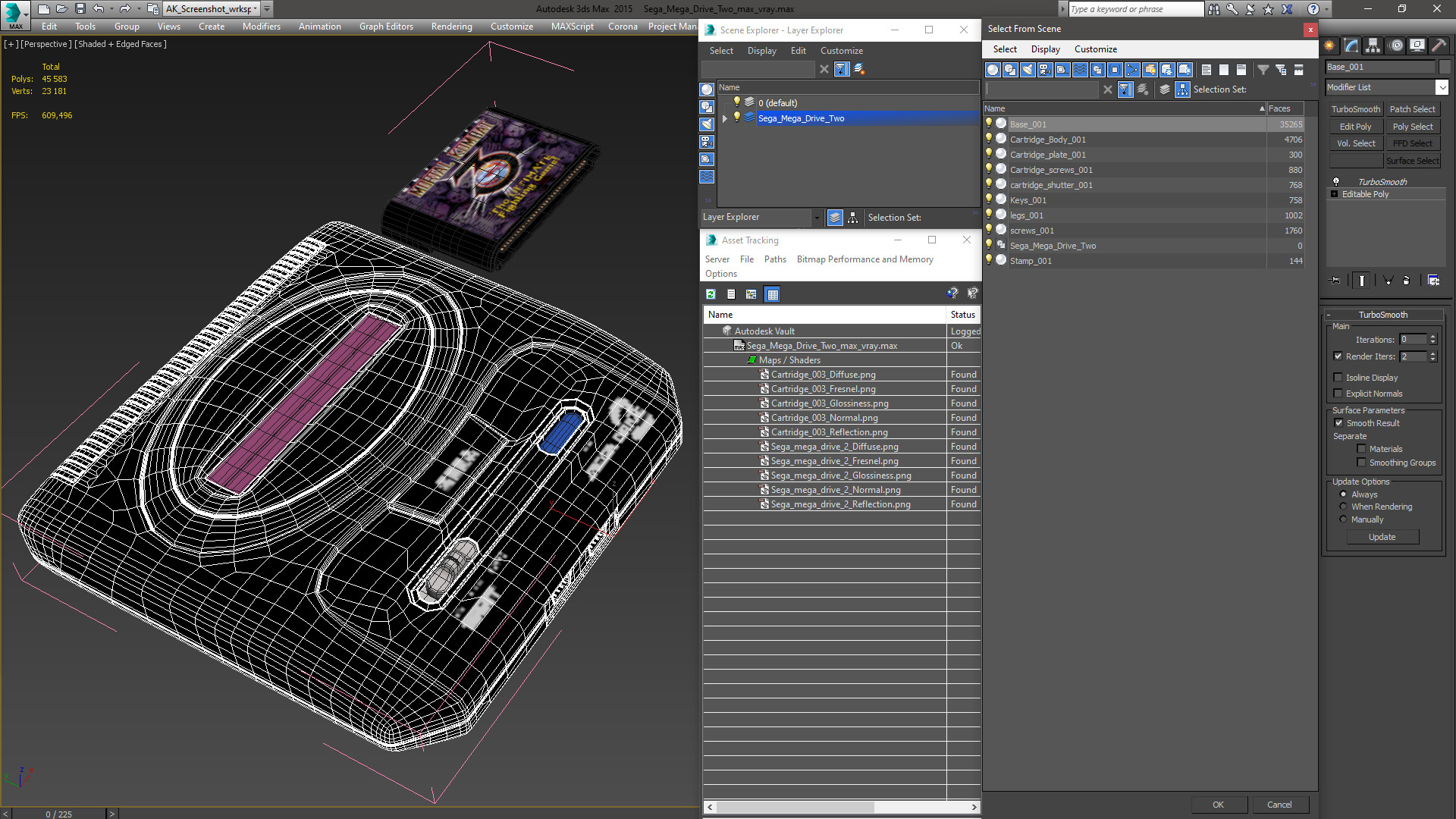Click new layer icon in Scene Explorer toolbar
This screenshot has width=1456, height=819.
click(859, 69)
